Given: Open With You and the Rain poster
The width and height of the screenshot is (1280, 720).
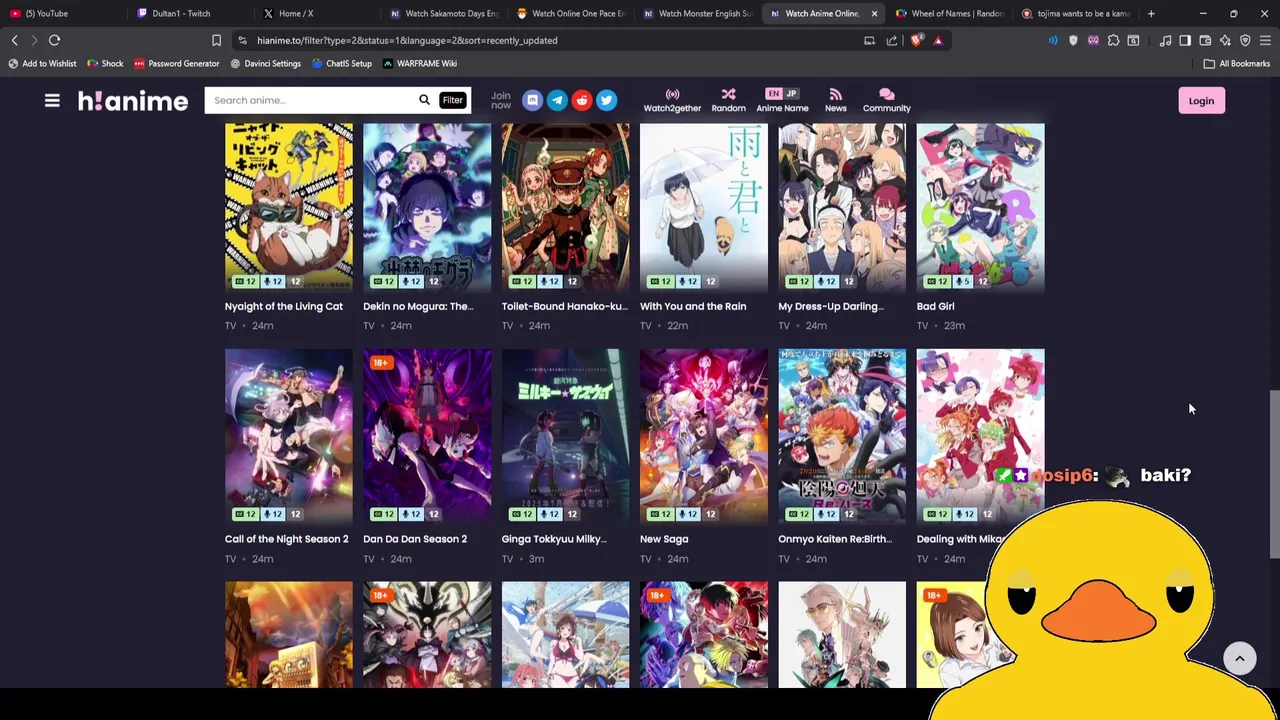Looking at the screenshot, I should (x=704, y=208).
